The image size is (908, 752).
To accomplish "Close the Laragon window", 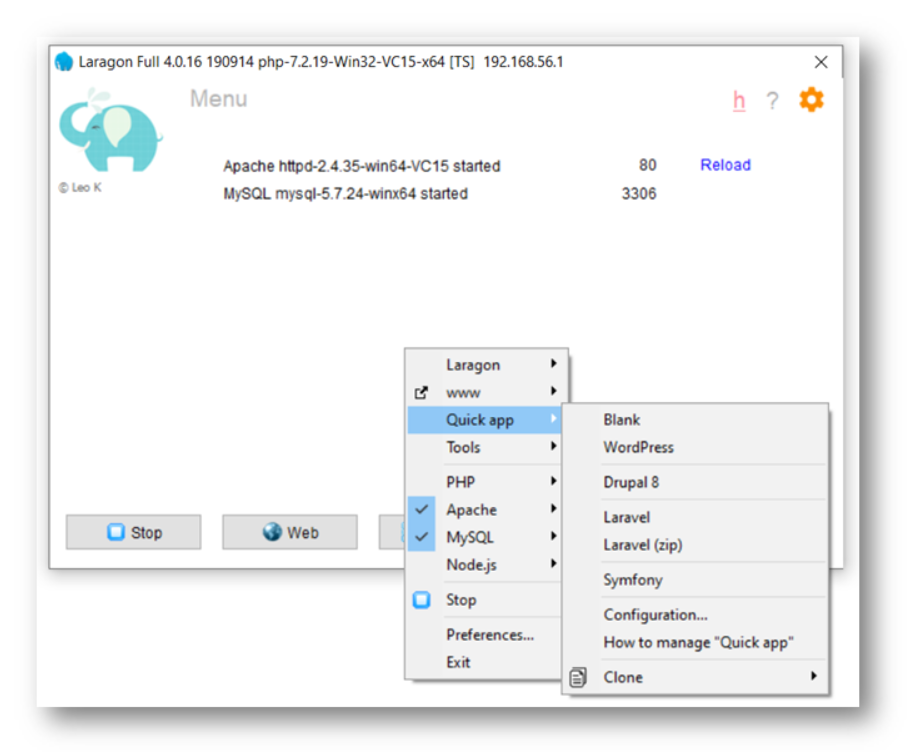I will (x=821, y=62).
